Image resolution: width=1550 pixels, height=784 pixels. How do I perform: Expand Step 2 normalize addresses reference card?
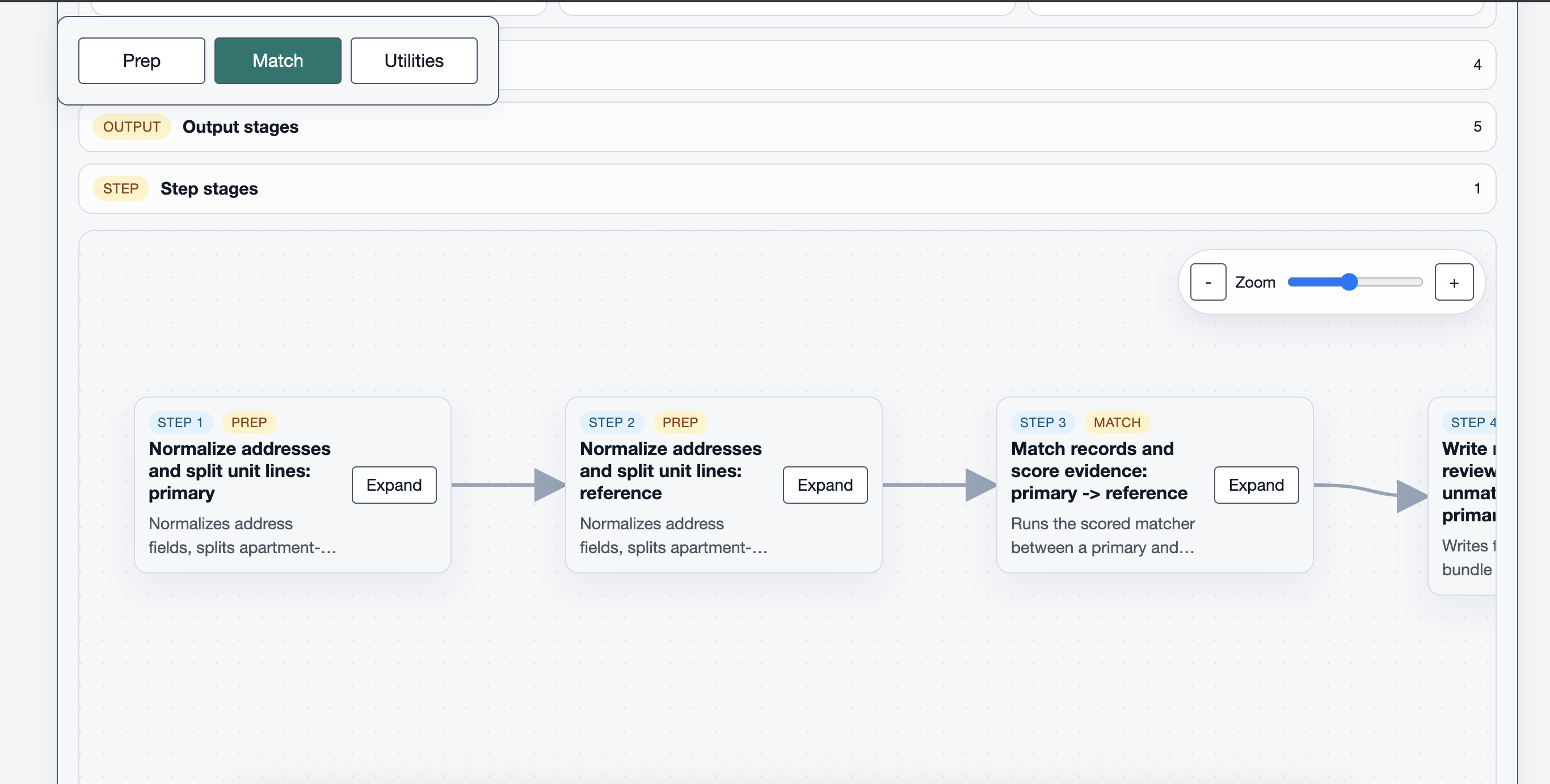tap(825, 485)
